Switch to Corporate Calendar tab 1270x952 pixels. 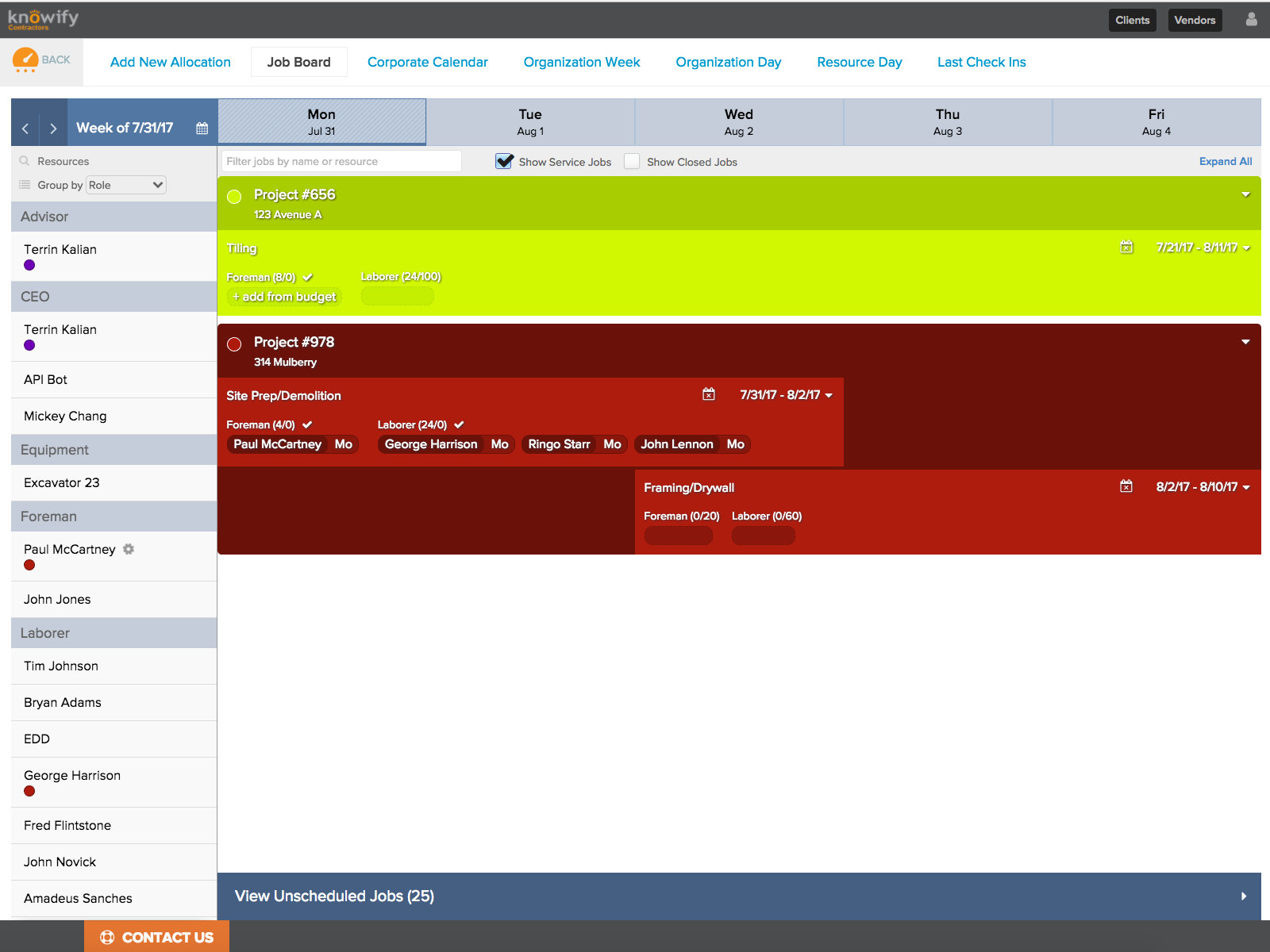coord(428,62)
